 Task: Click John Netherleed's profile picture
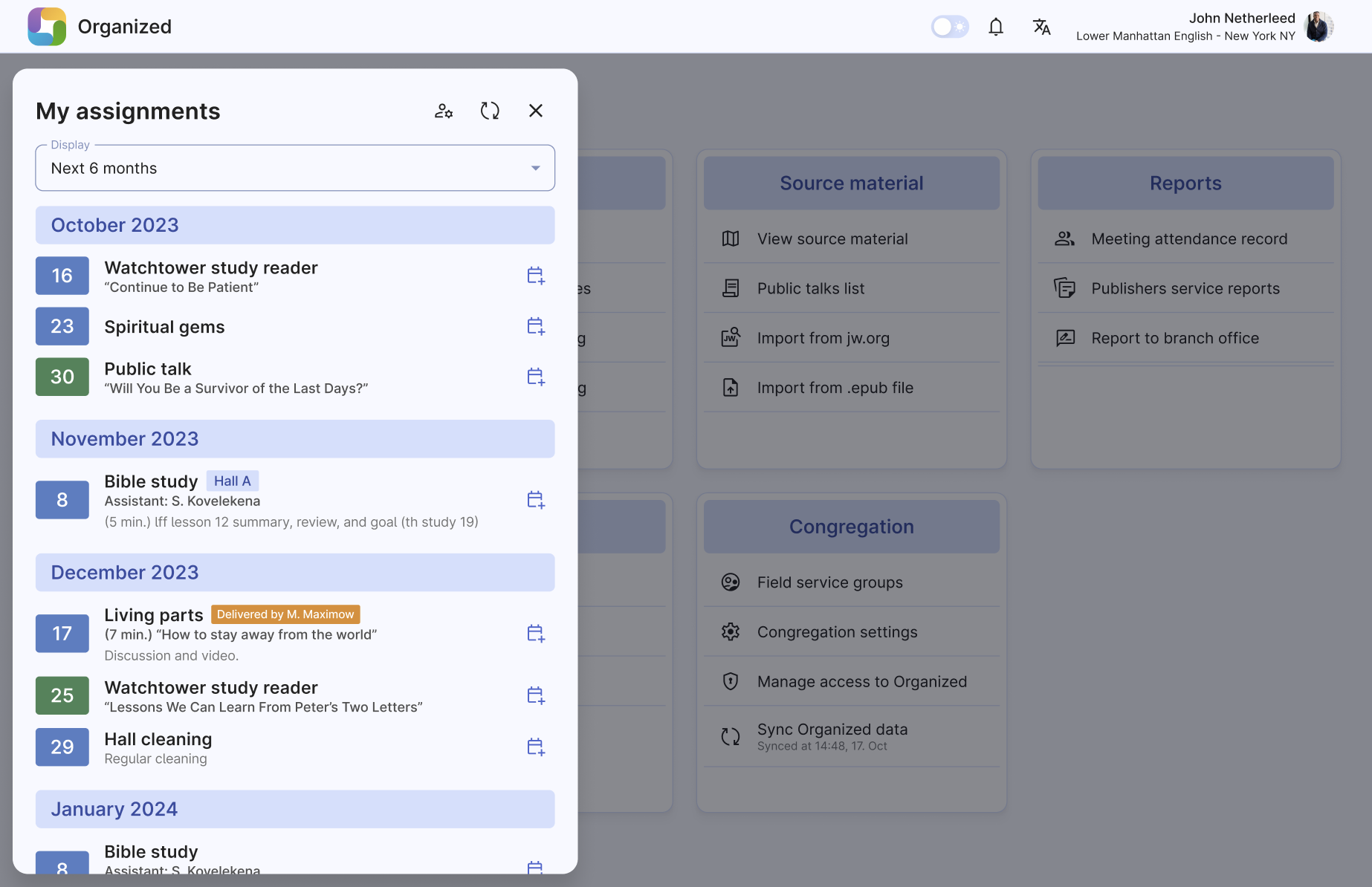pyautogui.click(x=1318, y=26)
